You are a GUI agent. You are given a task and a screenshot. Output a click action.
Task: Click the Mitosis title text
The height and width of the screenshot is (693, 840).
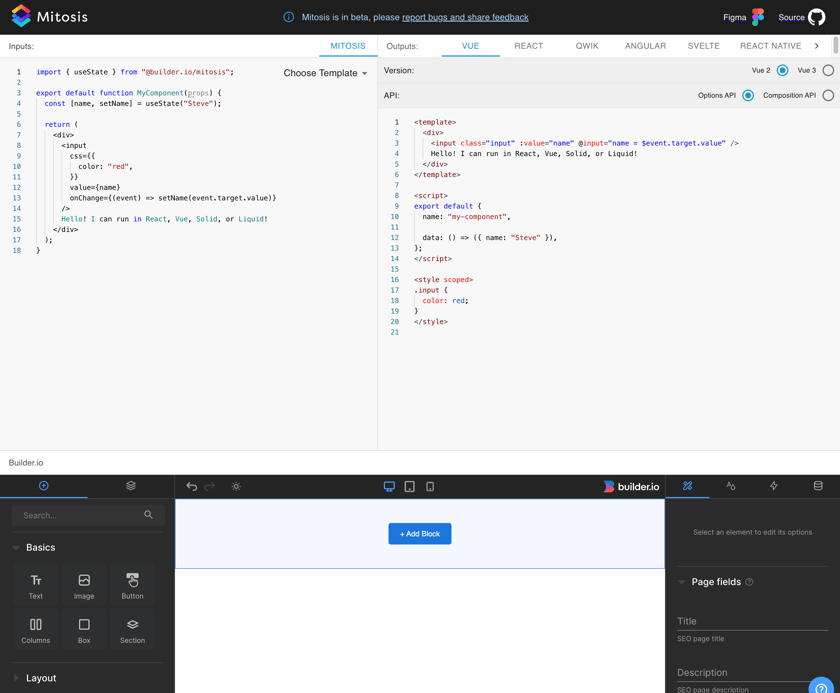click(62, 17)
